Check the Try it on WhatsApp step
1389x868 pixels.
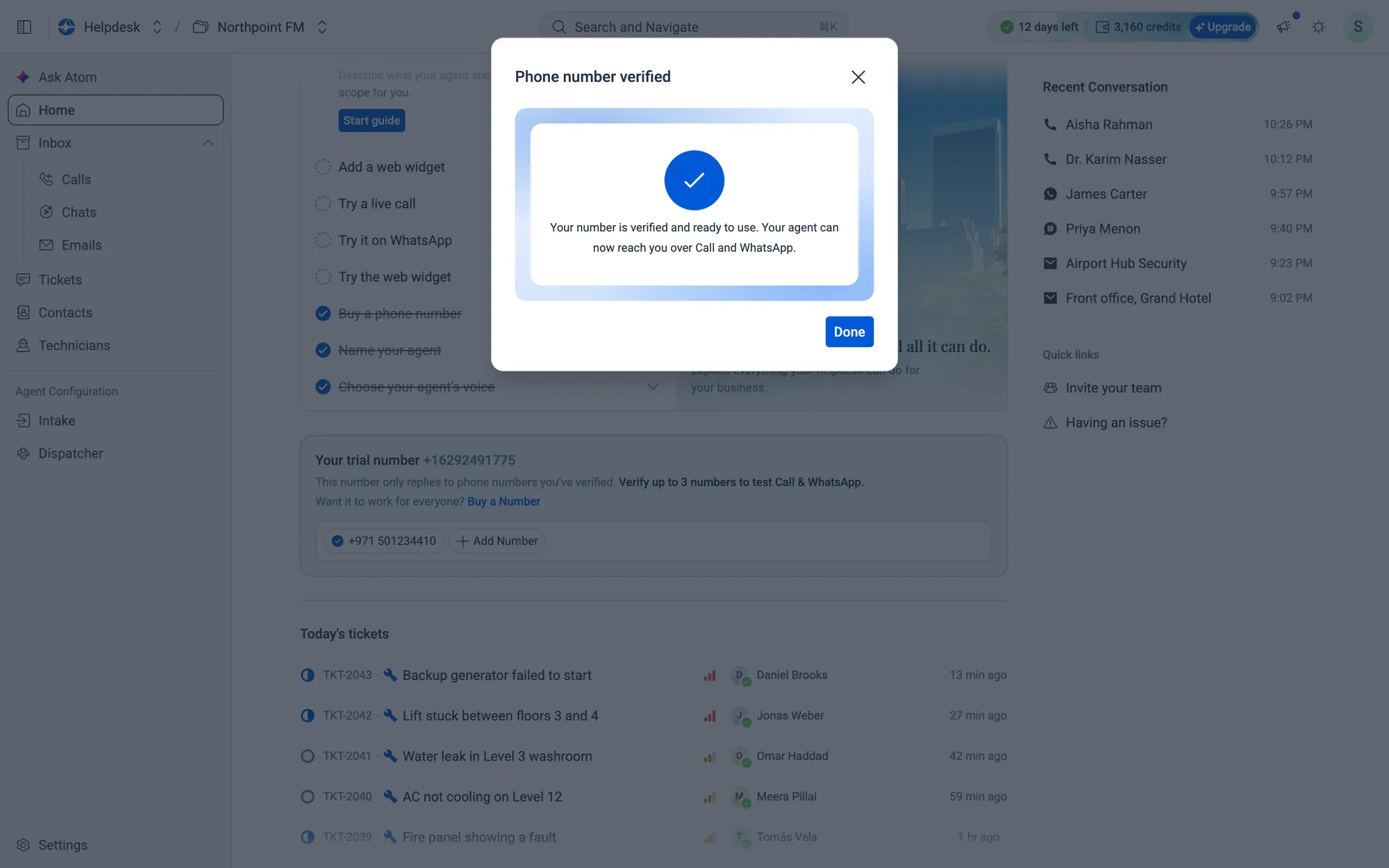coord(323,240)
